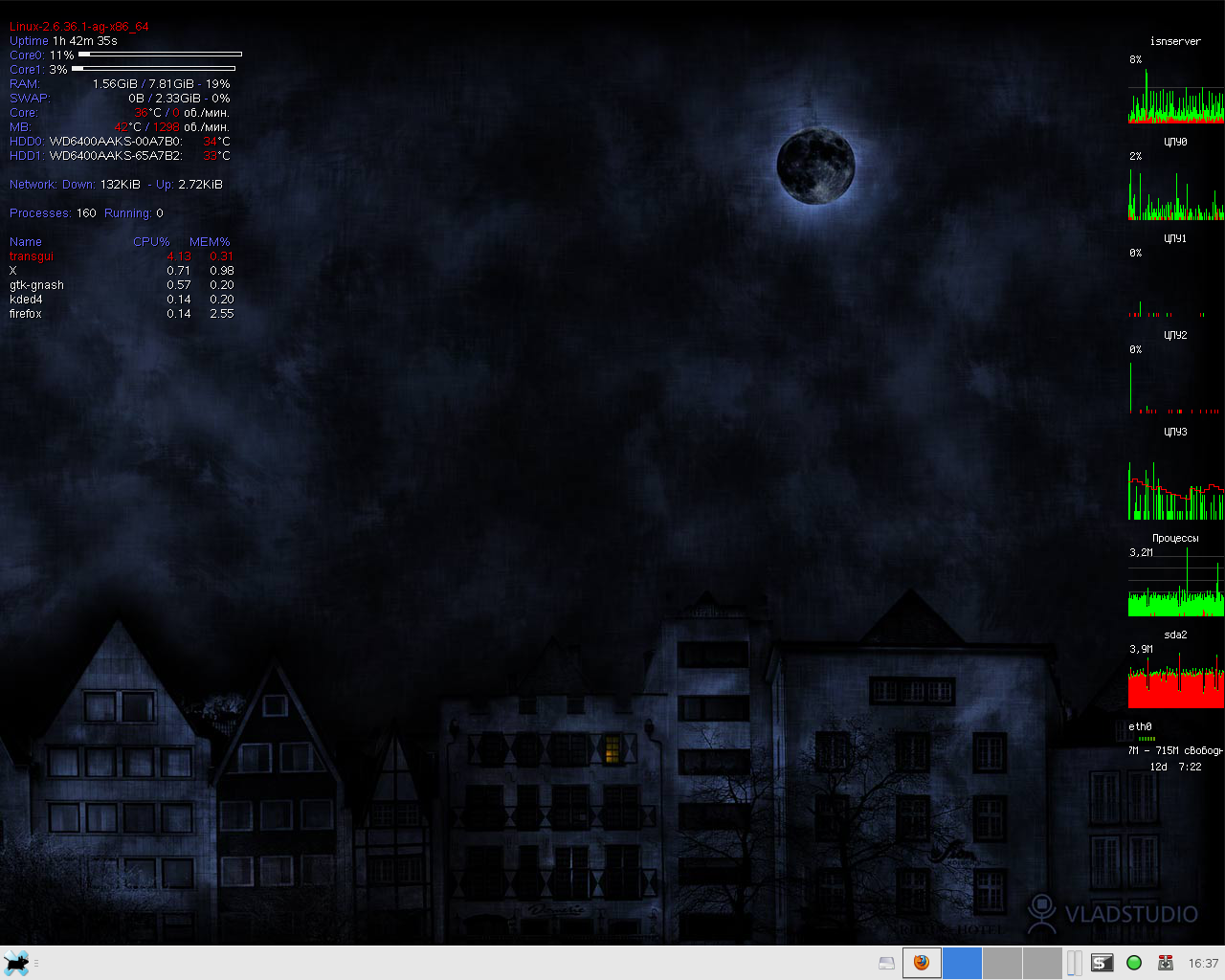Click the panel handle beside the menu icon
The width and height of the screenshot is (1225, 980).
click(x=36, y=963)
